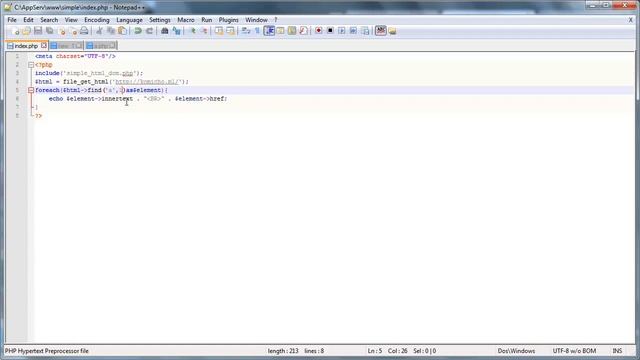640x360 pixels.
Task: Click the Redo toolbar icon
Action: point(149,31)
